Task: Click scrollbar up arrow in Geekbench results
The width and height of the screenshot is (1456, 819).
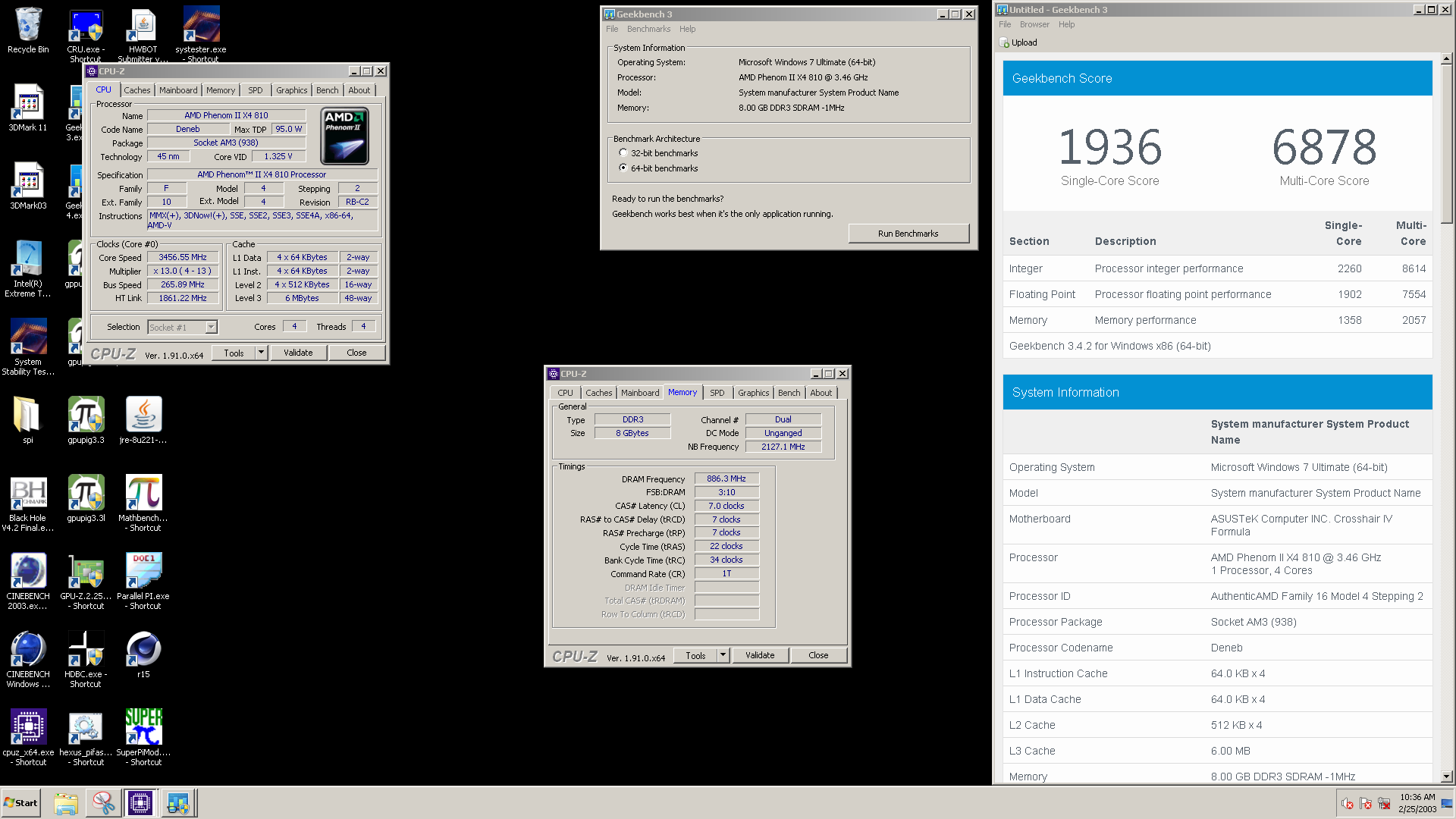Action: click(x=1446, y=58)
